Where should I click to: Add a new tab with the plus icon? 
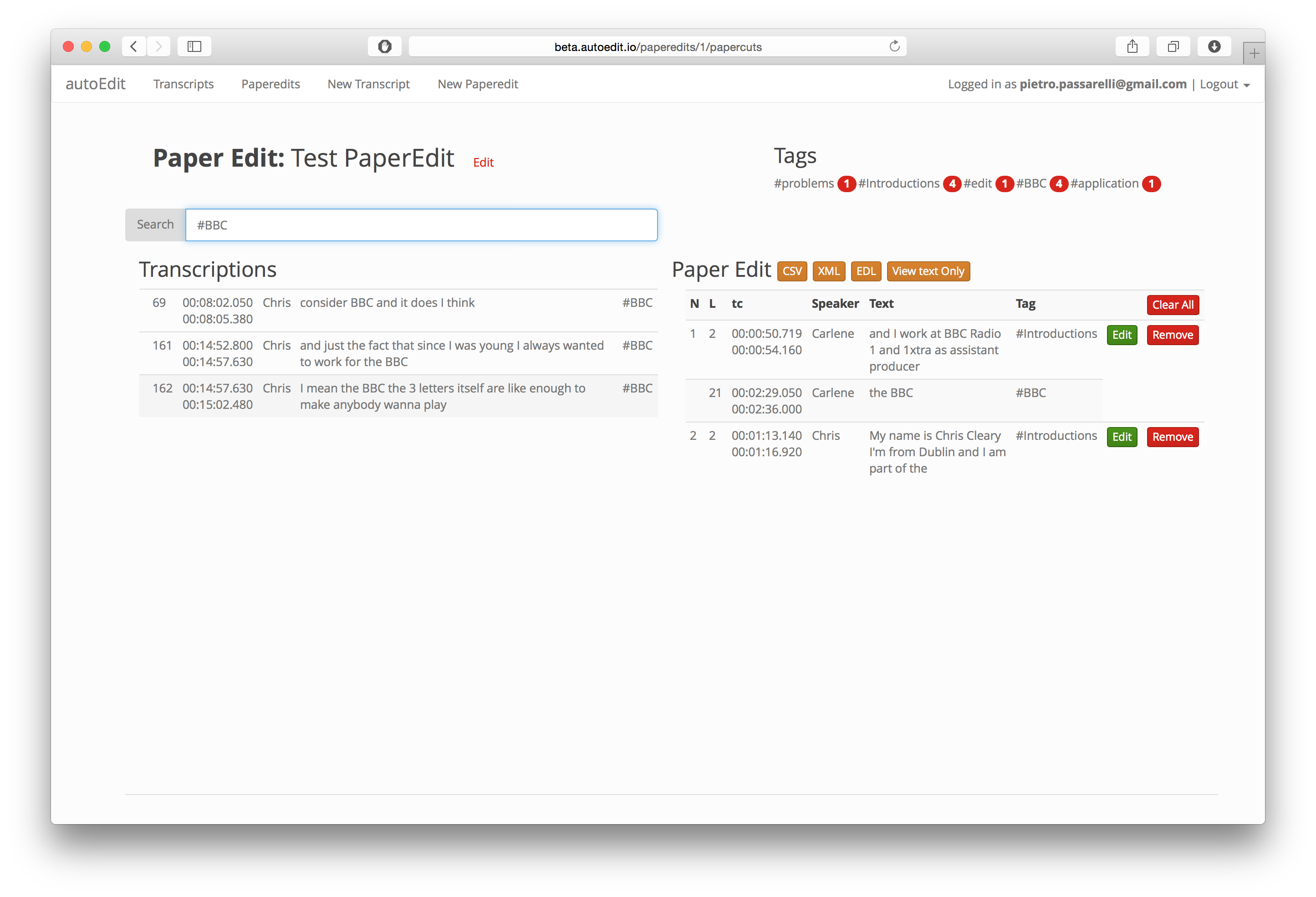pos(1254,54)
